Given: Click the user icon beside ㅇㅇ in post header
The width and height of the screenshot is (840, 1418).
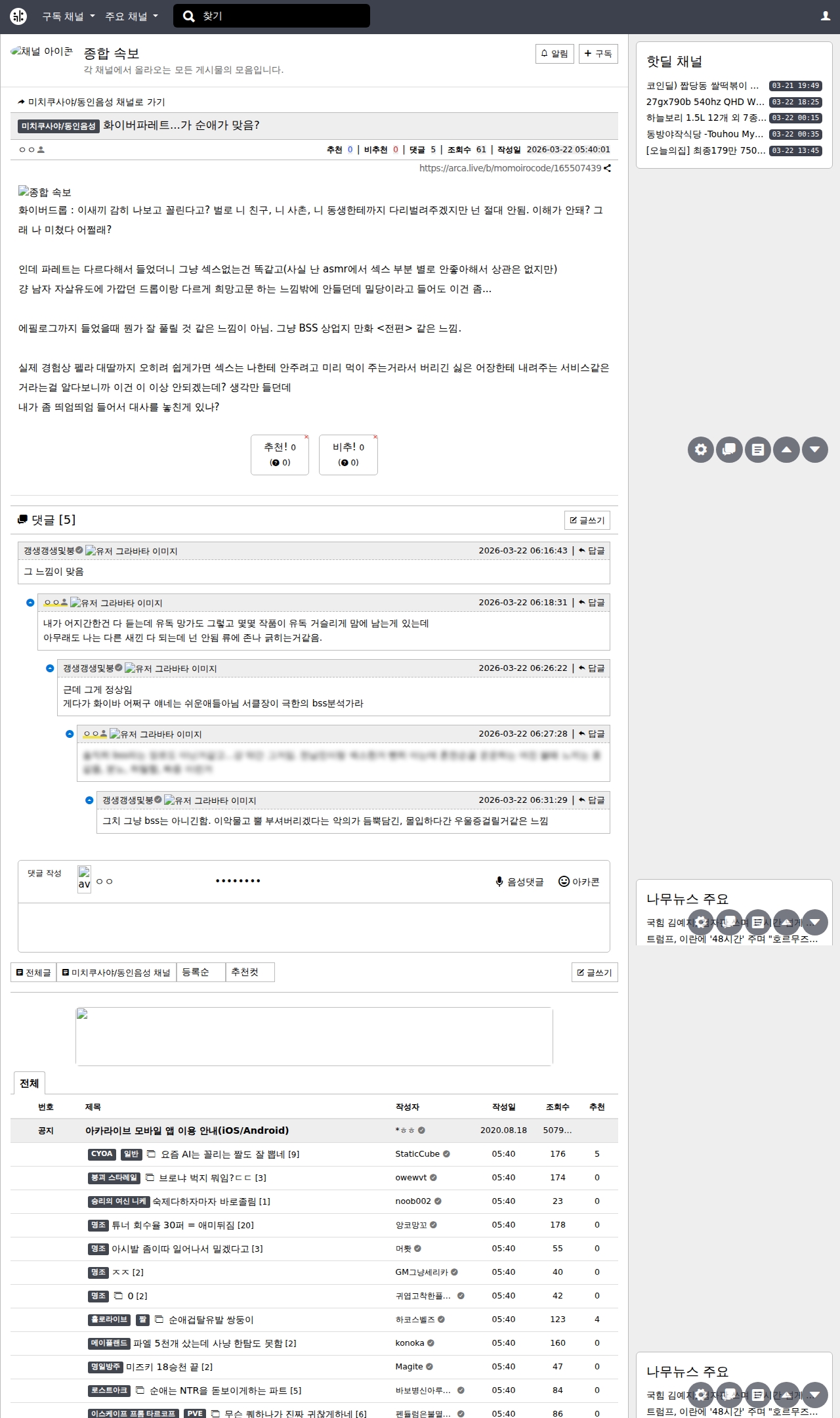Looking at the screenshot, I should [x=41, y=150].
